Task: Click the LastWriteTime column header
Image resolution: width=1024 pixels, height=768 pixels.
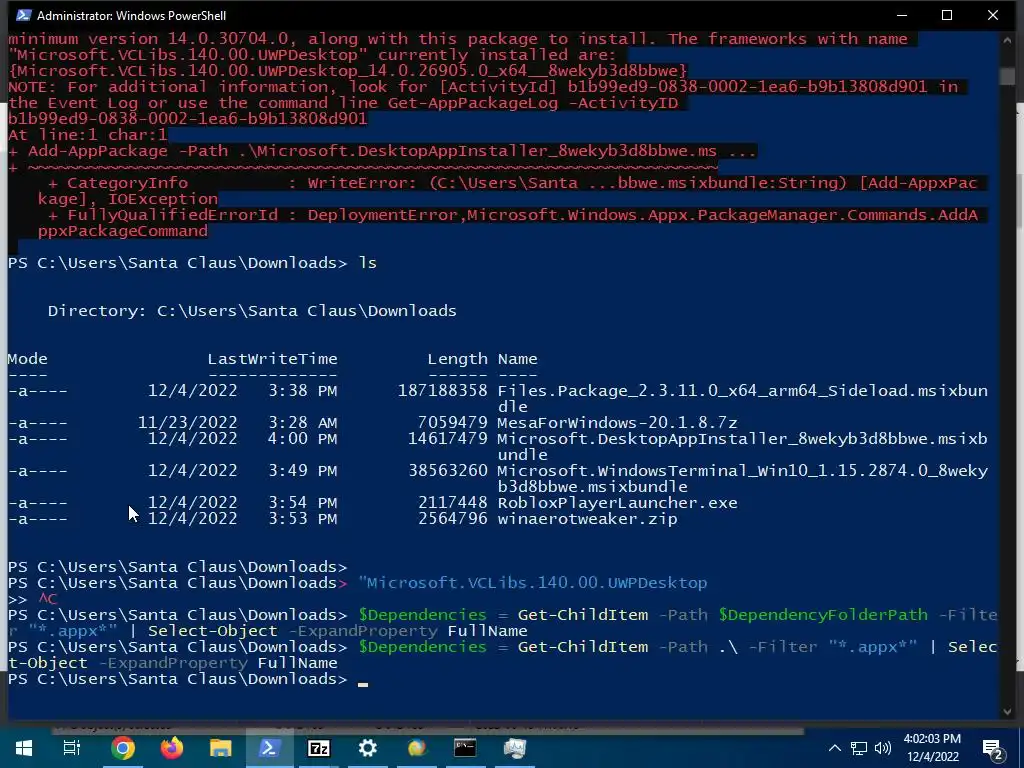Action: point(272,359)
